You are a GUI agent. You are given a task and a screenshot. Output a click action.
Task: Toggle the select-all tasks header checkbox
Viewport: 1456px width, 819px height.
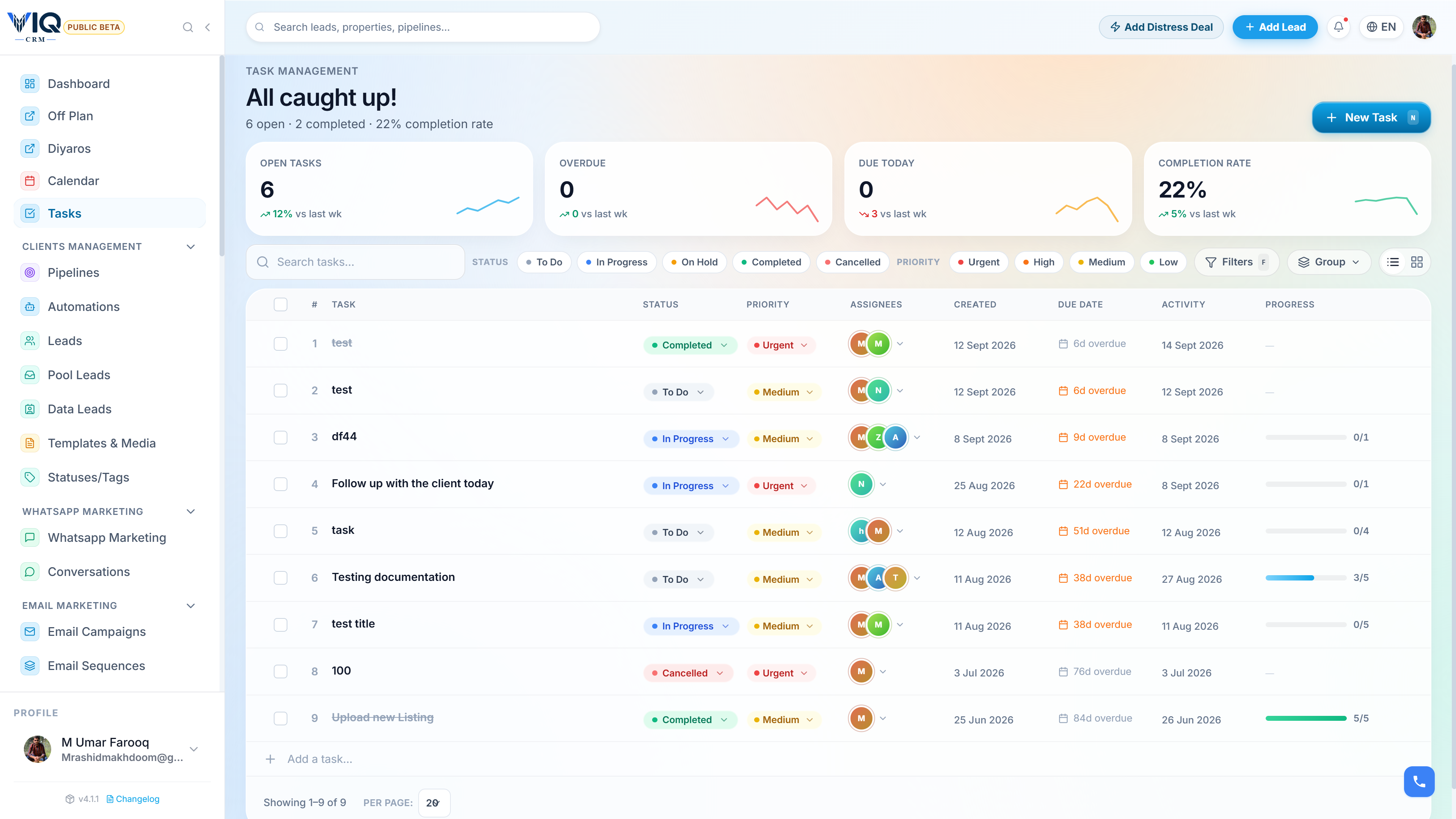coord(280,304)
